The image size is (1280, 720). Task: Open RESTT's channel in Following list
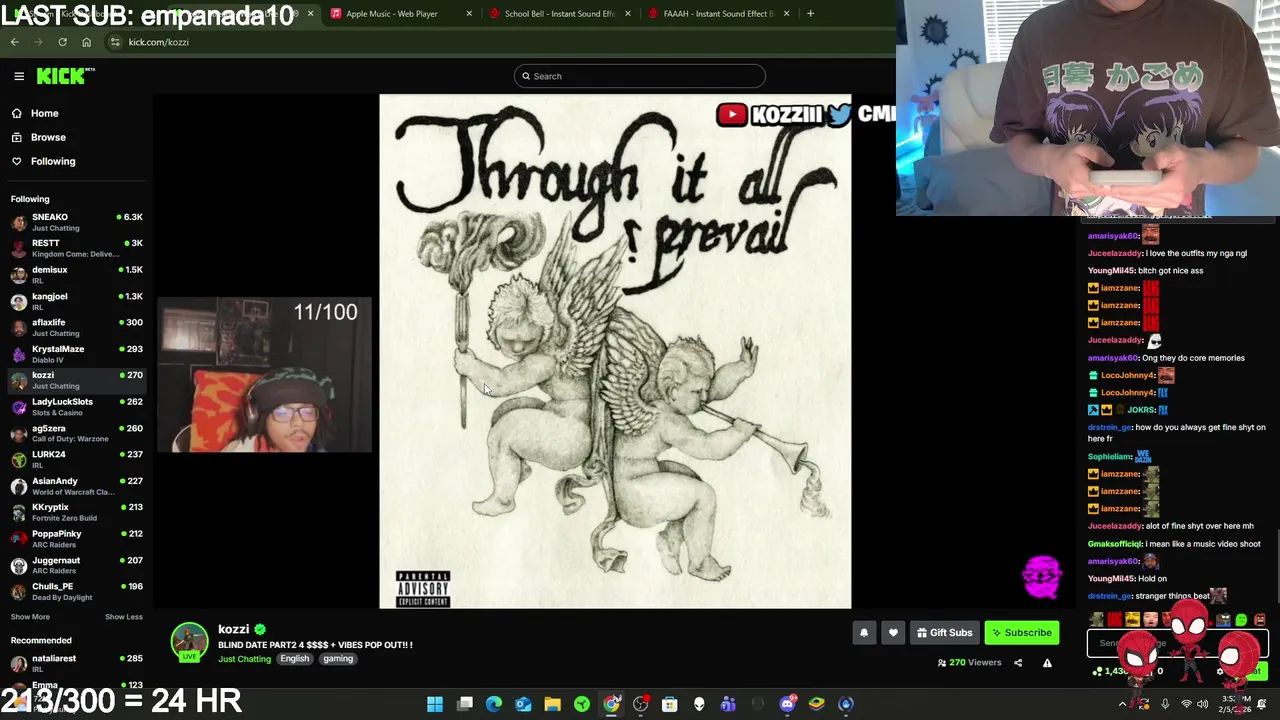click(77, 248)
